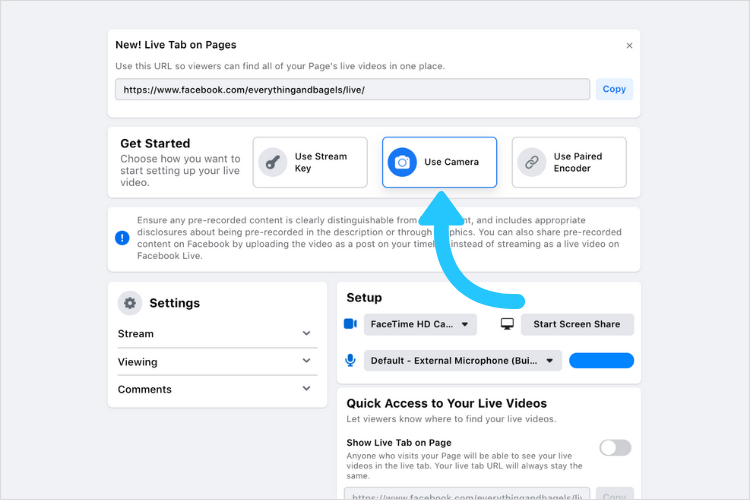Toggle Show Live Tab on Page switch
Viewport: 750px width, 500px height.
(x=615, y=448)
